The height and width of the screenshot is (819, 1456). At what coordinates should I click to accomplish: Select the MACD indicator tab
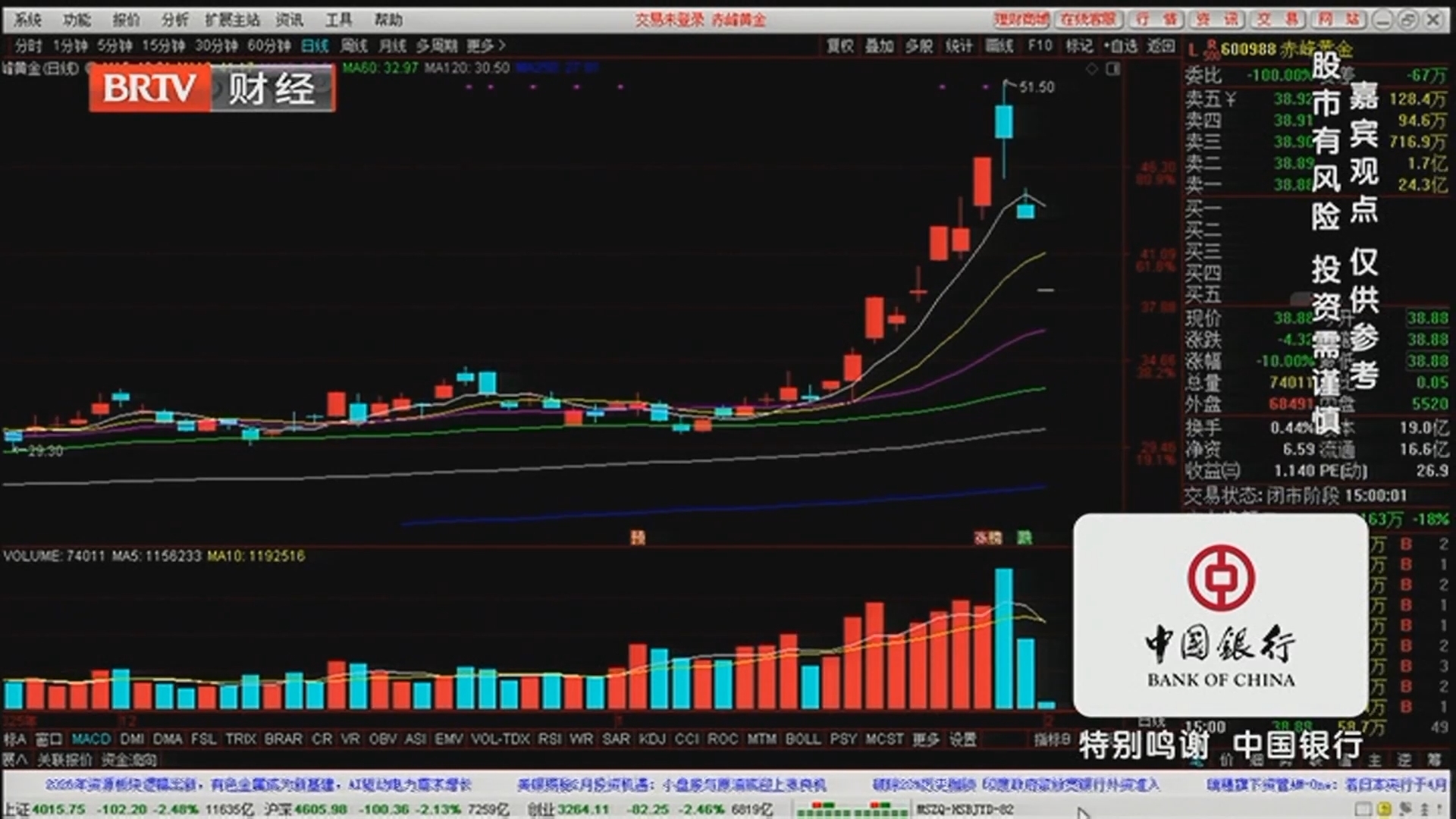click(x=91, y=739)
